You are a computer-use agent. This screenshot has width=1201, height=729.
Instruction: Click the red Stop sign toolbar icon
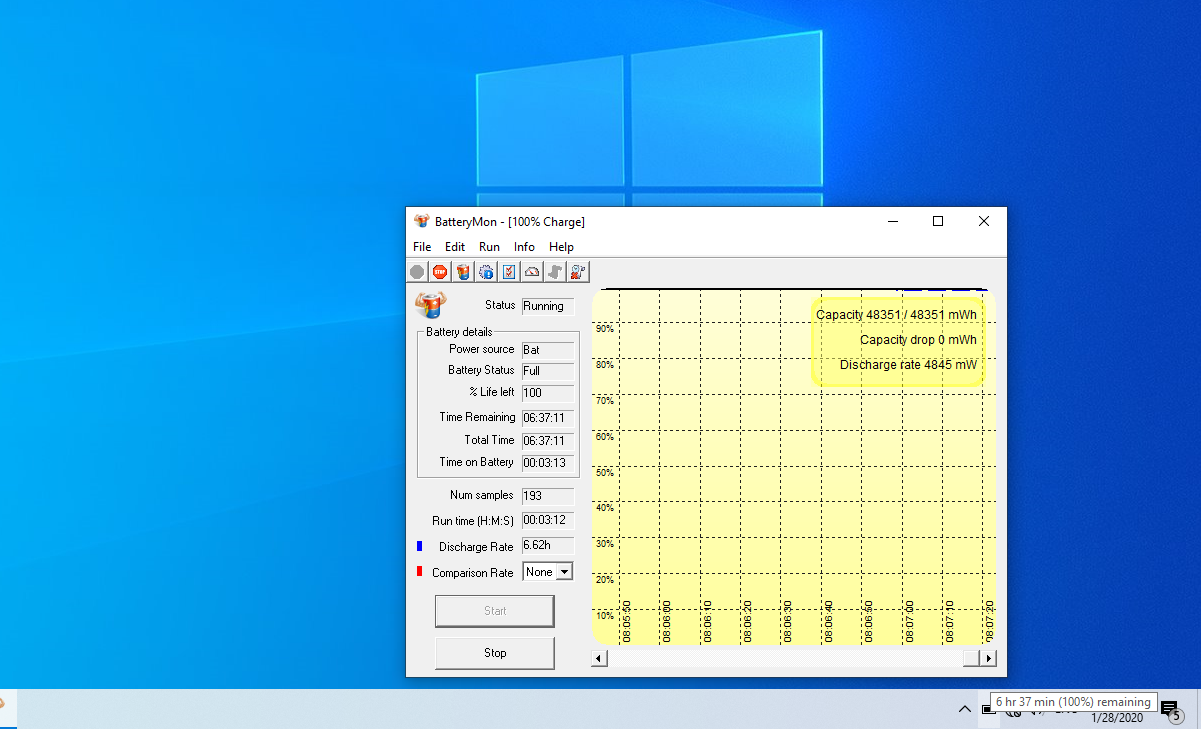440,271
